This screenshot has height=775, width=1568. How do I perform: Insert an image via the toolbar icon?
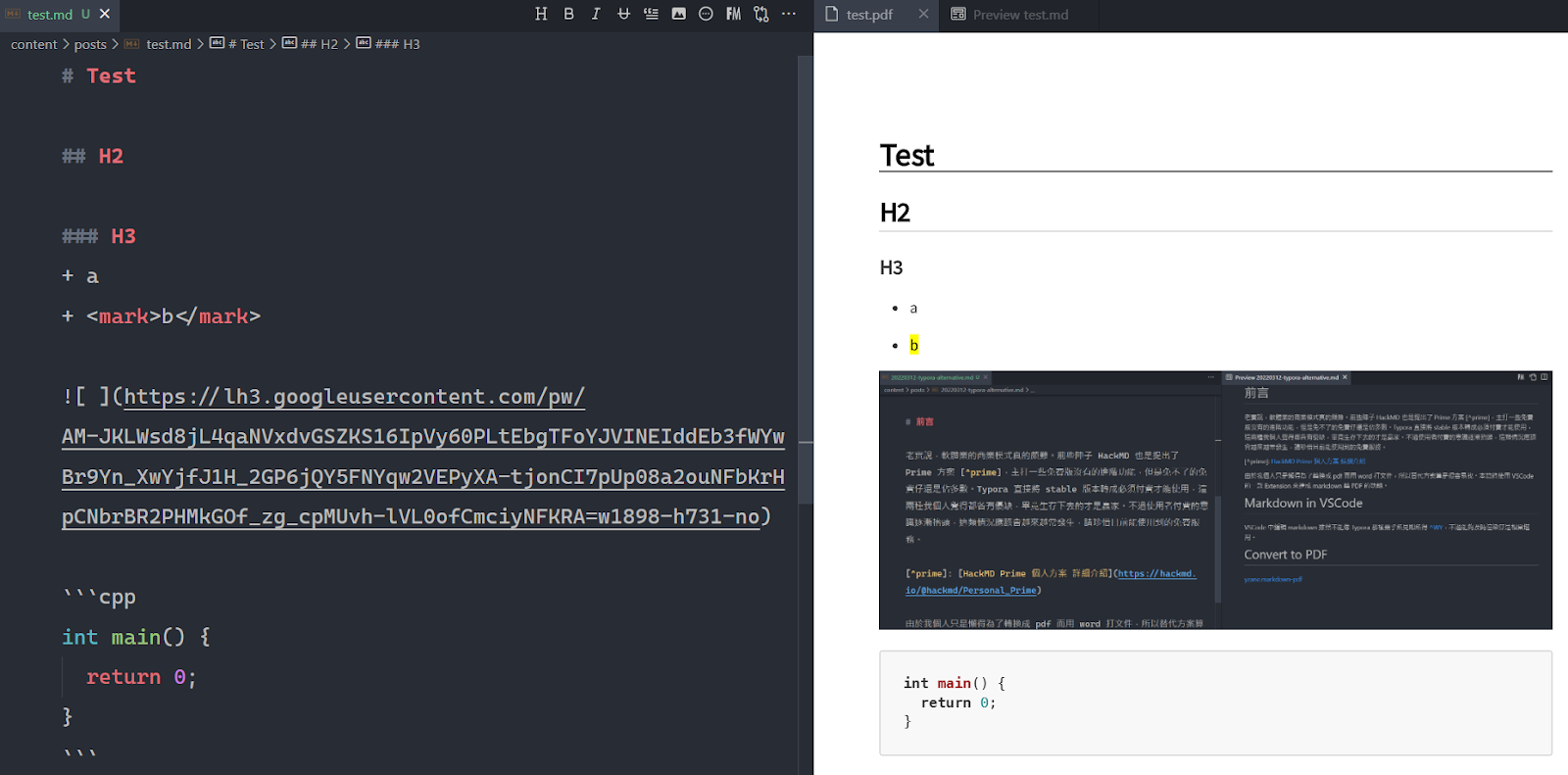point(678,14)
